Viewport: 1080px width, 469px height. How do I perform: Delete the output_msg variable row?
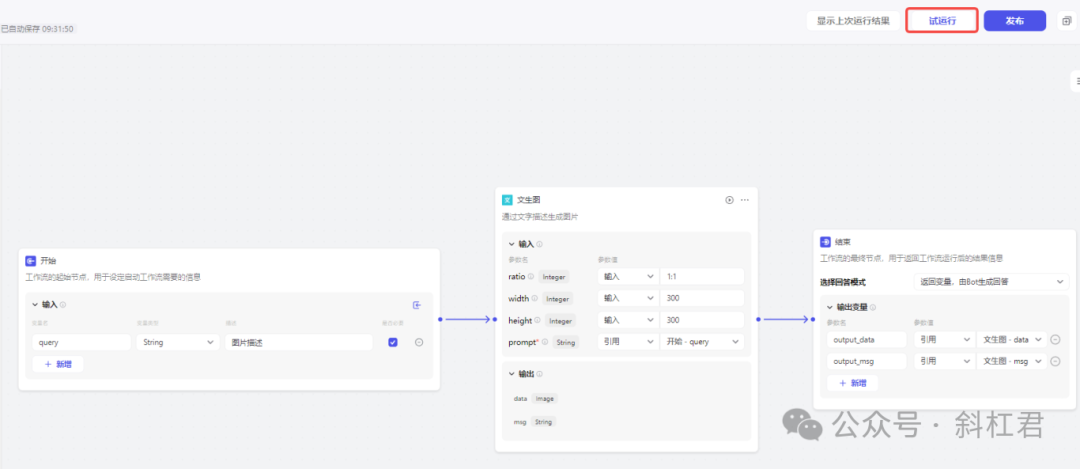coord(1055,361)
